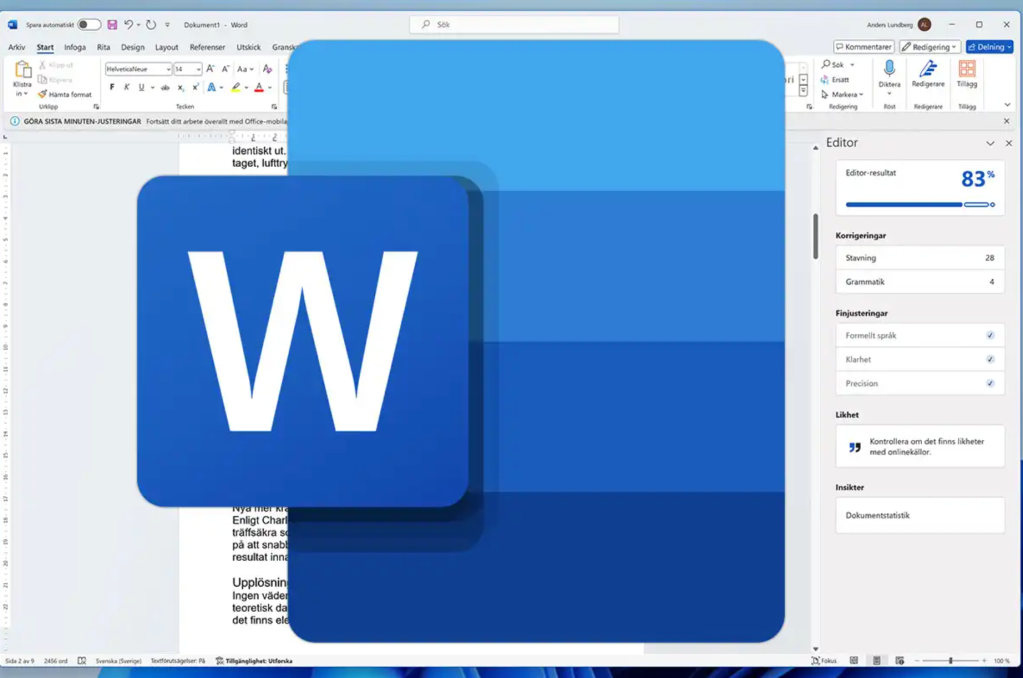Click the Clear formatting eraser icon
This screenshot has width=1023, height=678.
tap(267, 69)
